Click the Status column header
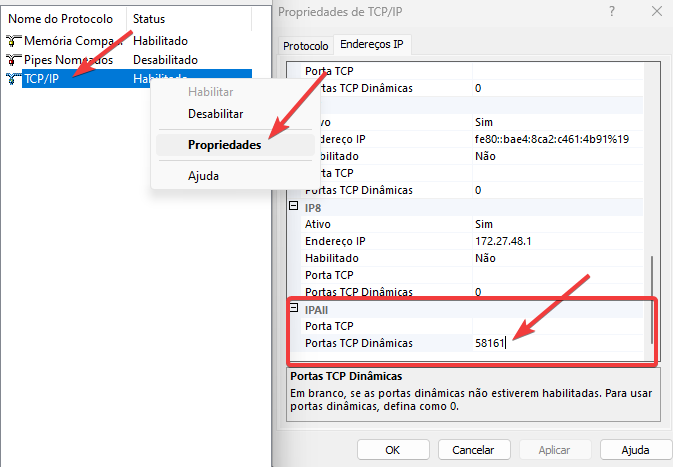Screen dimensions: 673x467 point(149,19)
